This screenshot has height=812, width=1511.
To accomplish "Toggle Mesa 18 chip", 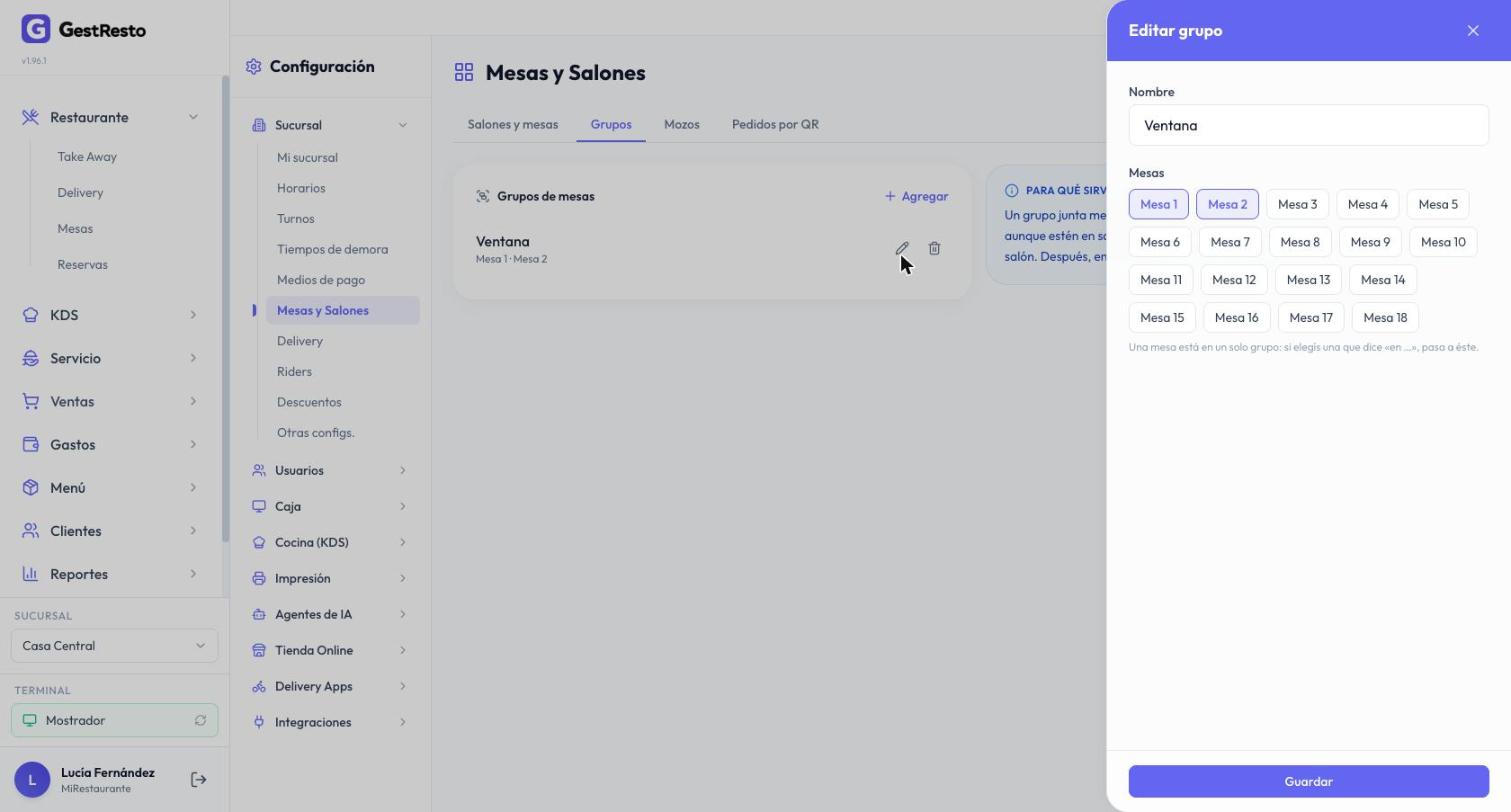I will coord(1385,318).
